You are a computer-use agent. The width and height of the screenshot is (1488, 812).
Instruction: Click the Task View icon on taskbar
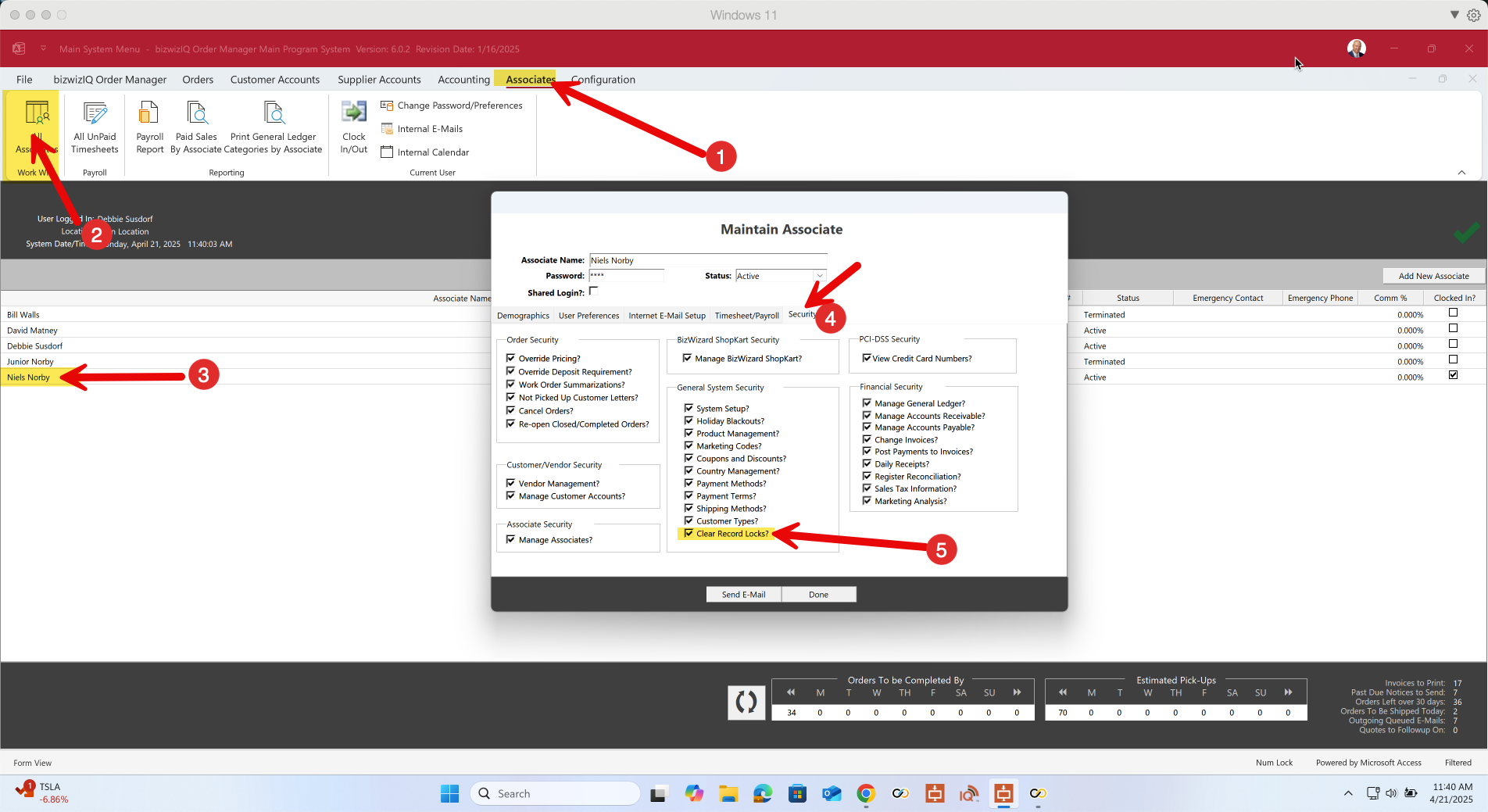tap(660, 793)
